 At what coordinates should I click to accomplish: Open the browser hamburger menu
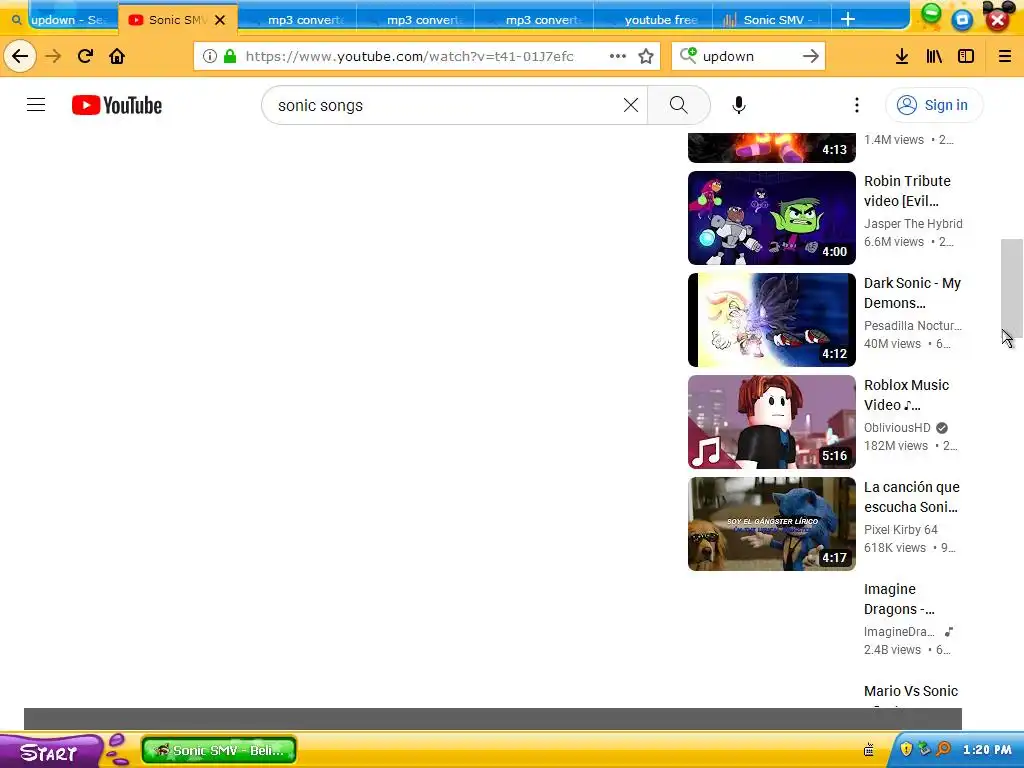point(1005,56)
